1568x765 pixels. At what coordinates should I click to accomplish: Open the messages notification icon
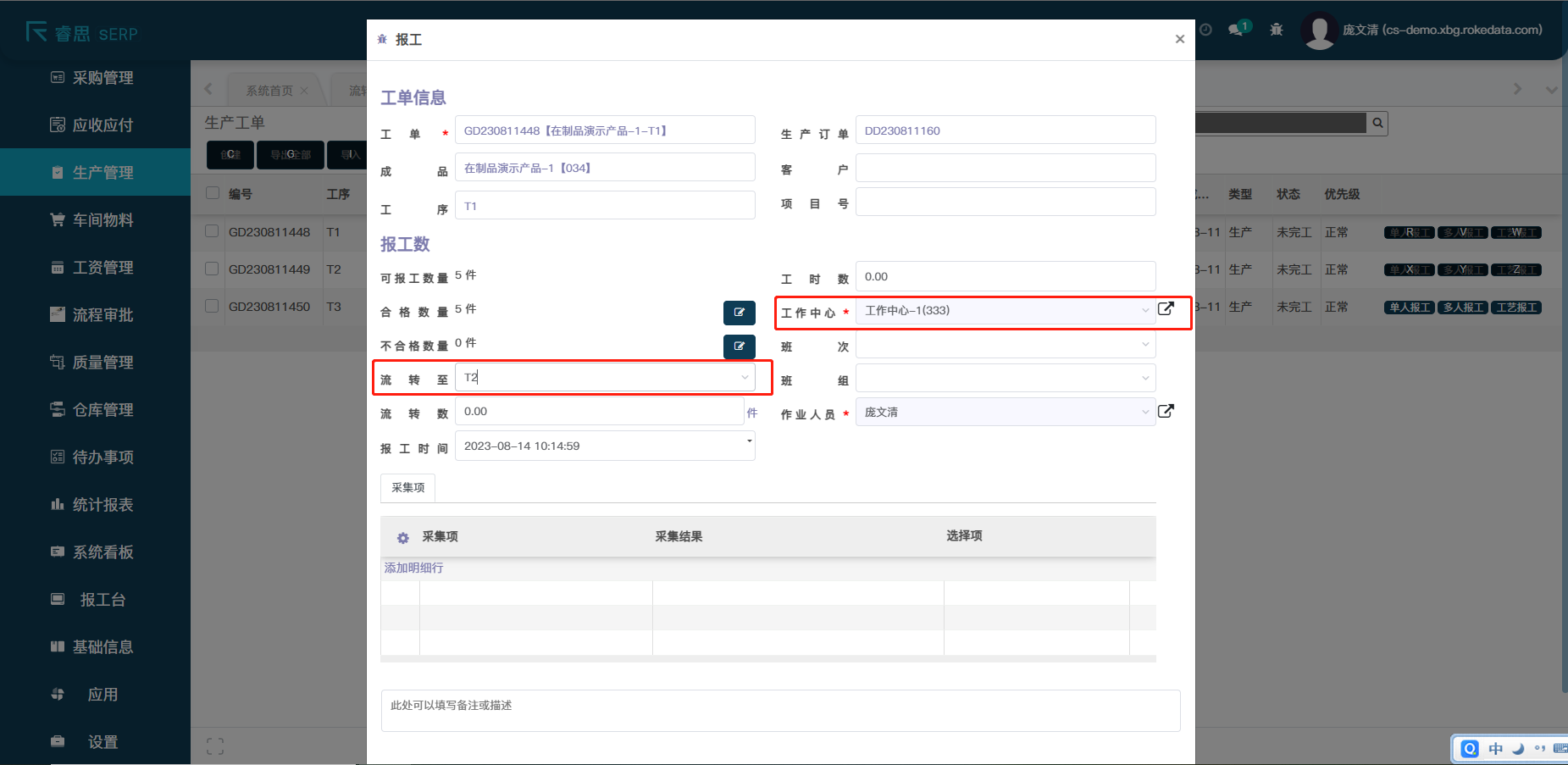click(x=1237, y=30)
